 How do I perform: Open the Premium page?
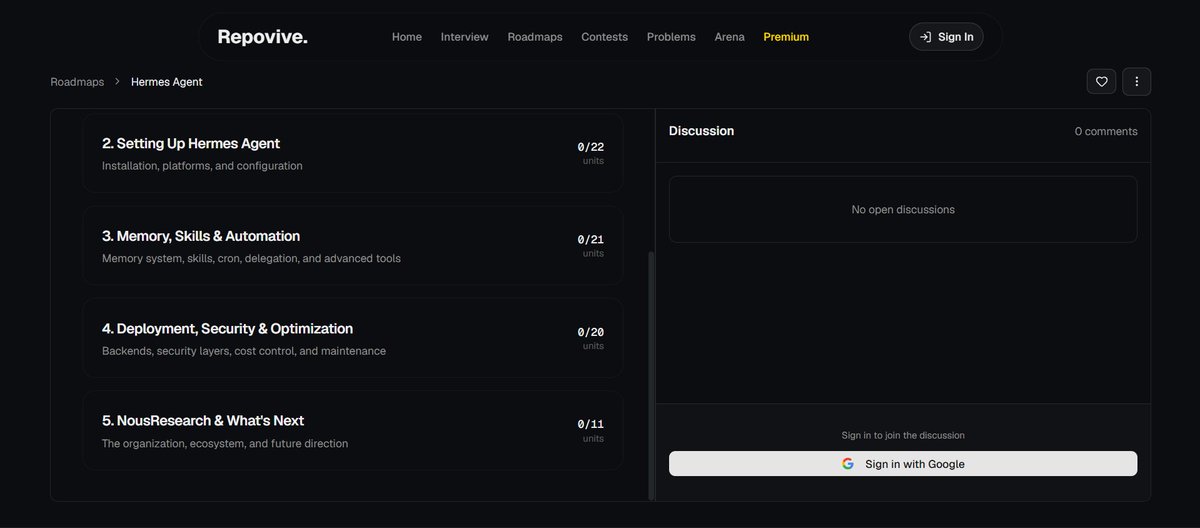click(x=786, y=37)
